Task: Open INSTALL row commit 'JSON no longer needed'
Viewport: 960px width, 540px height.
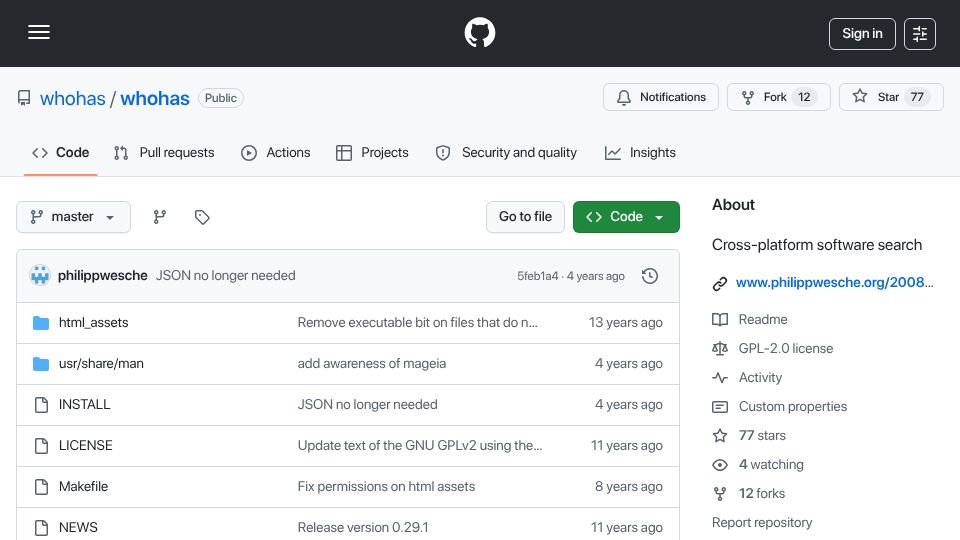Action: tap(367, 405)
